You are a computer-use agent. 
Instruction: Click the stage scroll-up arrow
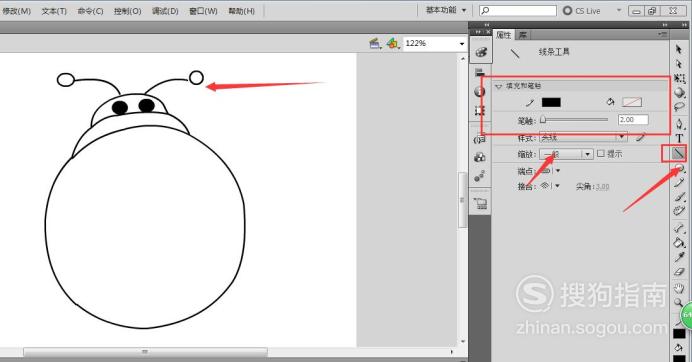[463, 58]
